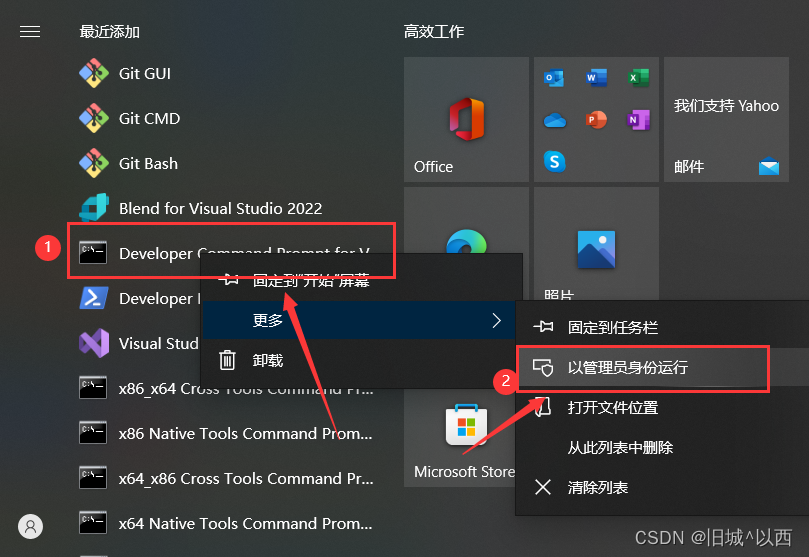Click the trash icon beside 卸载
Screen dimensions: 809x557
click(x=227, y=360)
